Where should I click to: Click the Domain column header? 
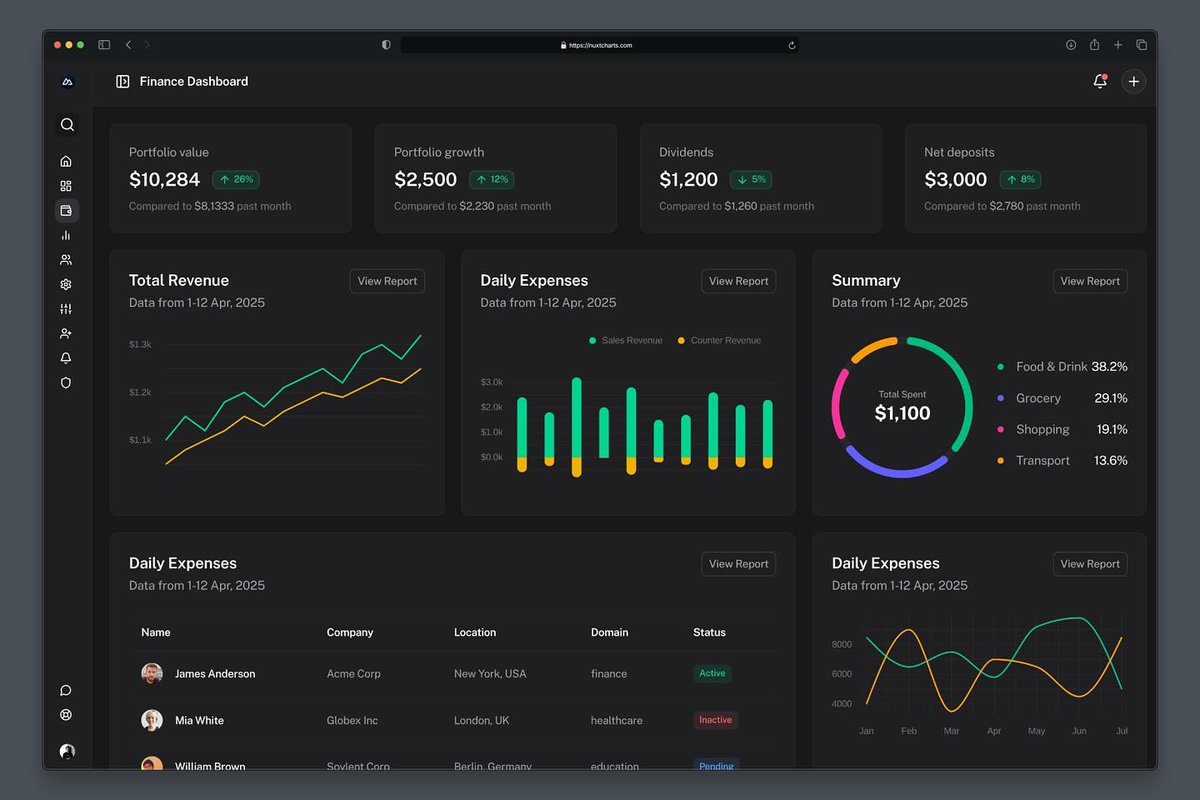click(x=610, y=632)
